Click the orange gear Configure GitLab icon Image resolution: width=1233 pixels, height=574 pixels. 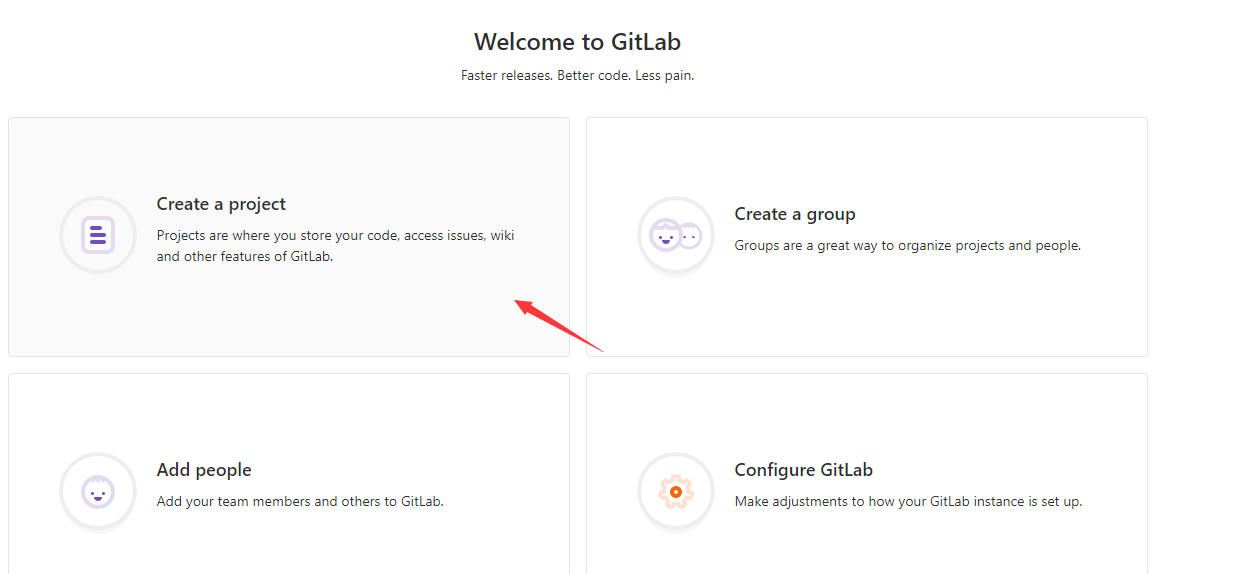pyautogui.click(x=676, y=491)
